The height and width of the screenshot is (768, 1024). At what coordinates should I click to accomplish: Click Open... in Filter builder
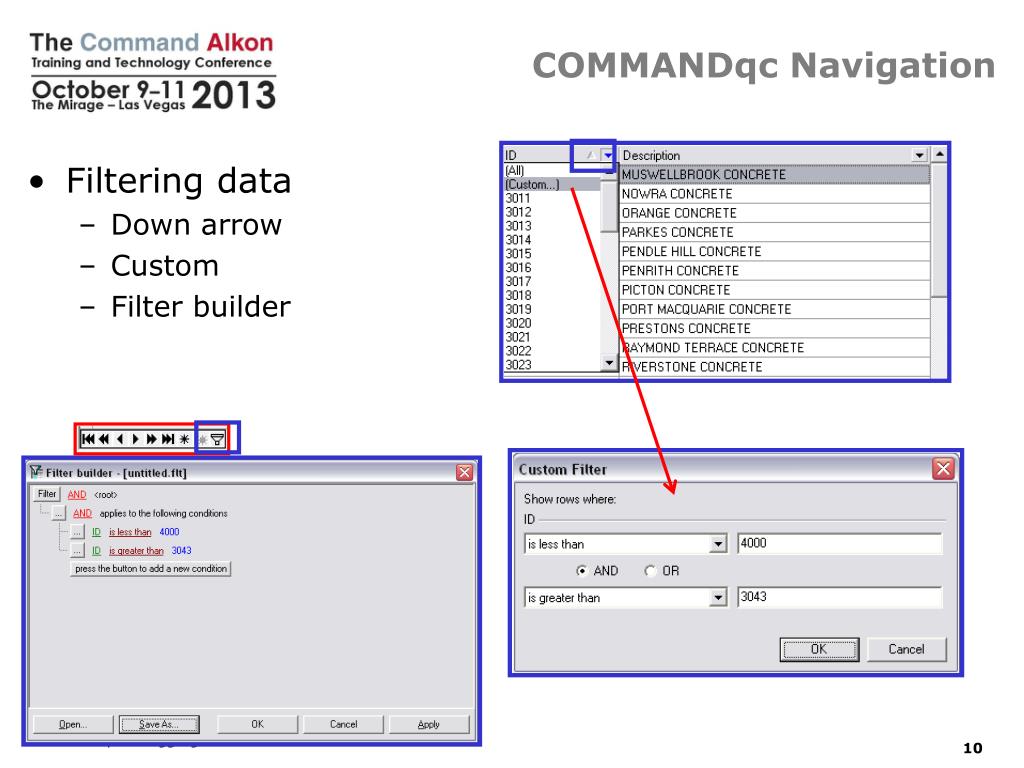coord(73,724)
